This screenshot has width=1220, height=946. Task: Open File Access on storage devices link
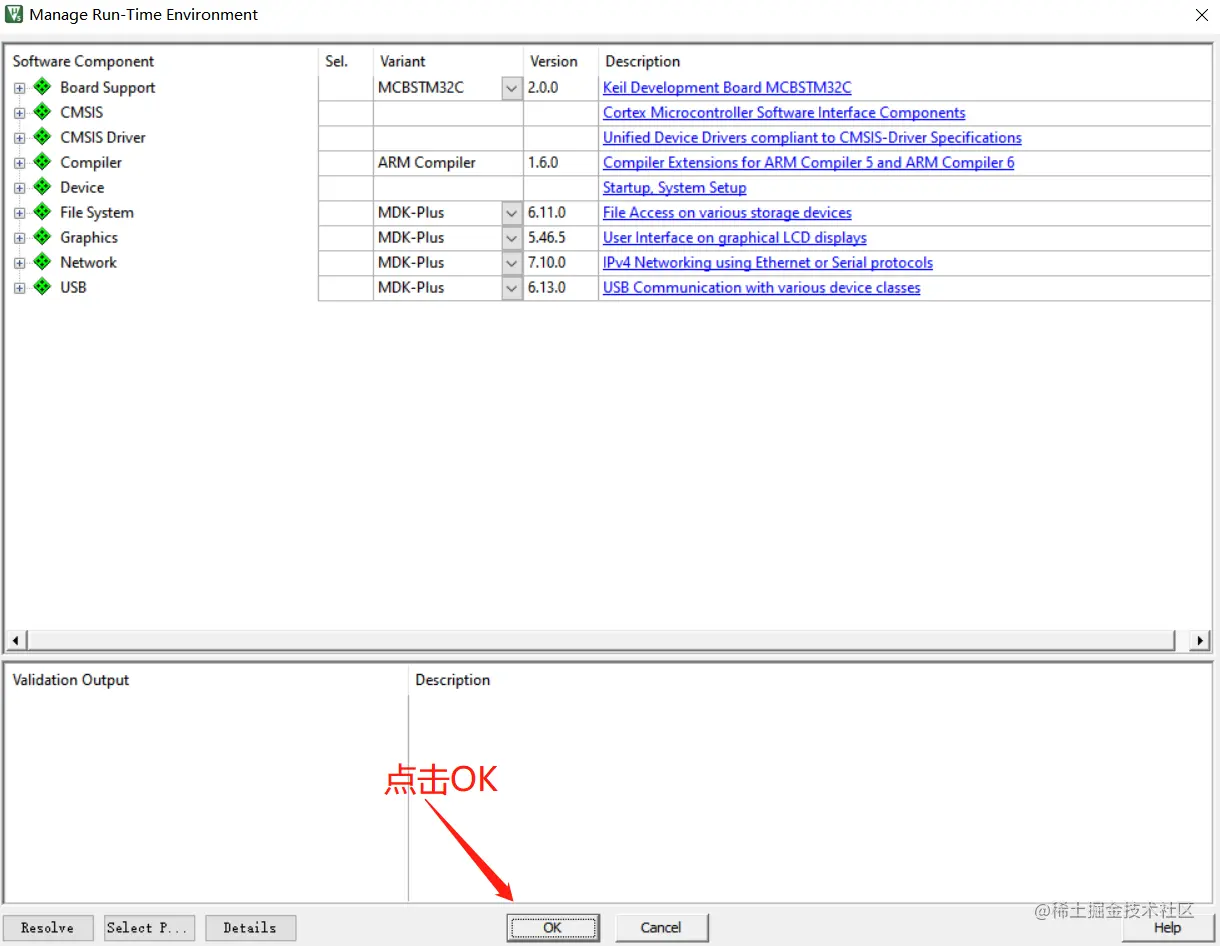click(x=727, y=213)
